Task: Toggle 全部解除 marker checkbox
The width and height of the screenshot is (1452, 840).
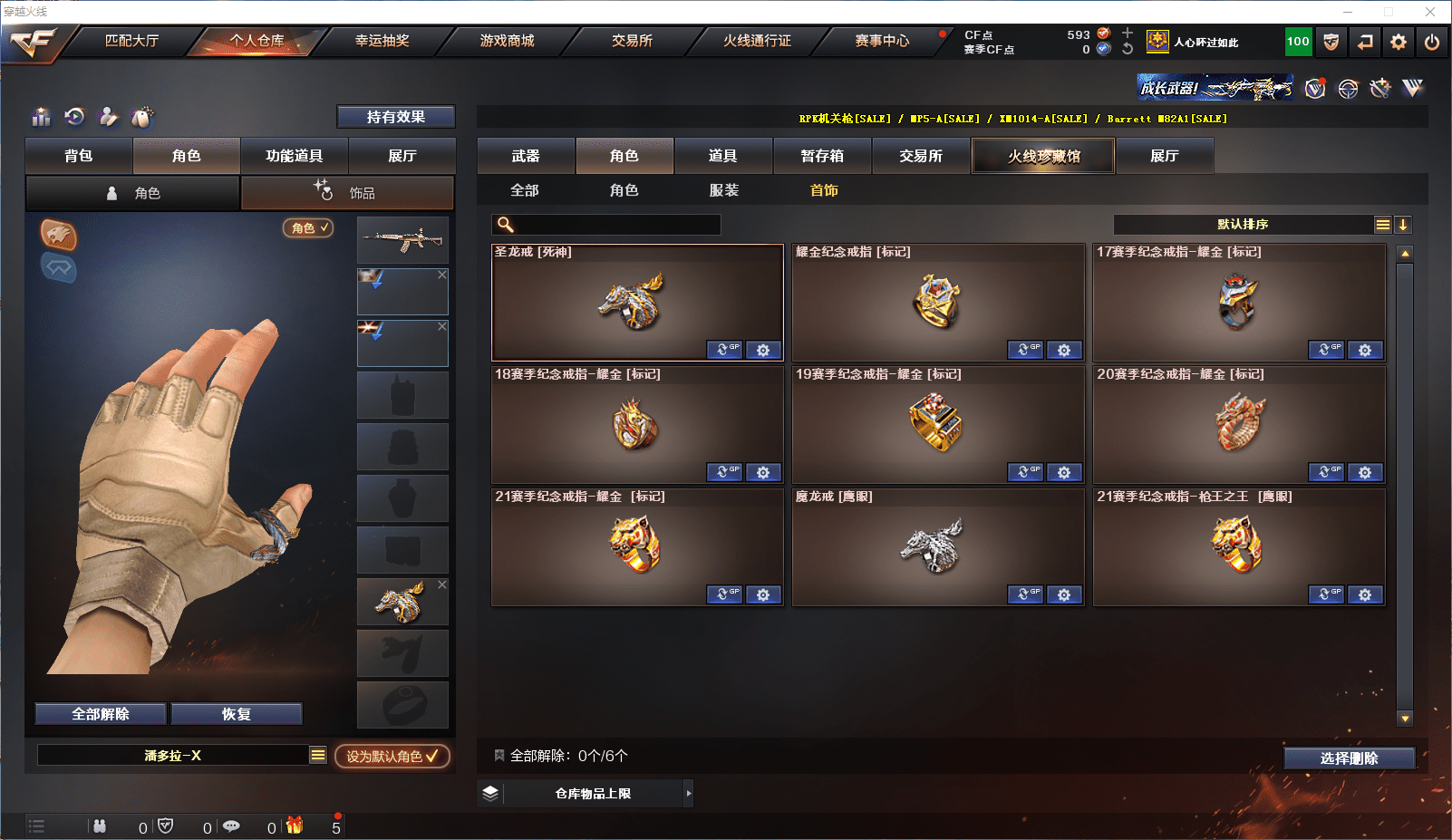Action: 499,755
